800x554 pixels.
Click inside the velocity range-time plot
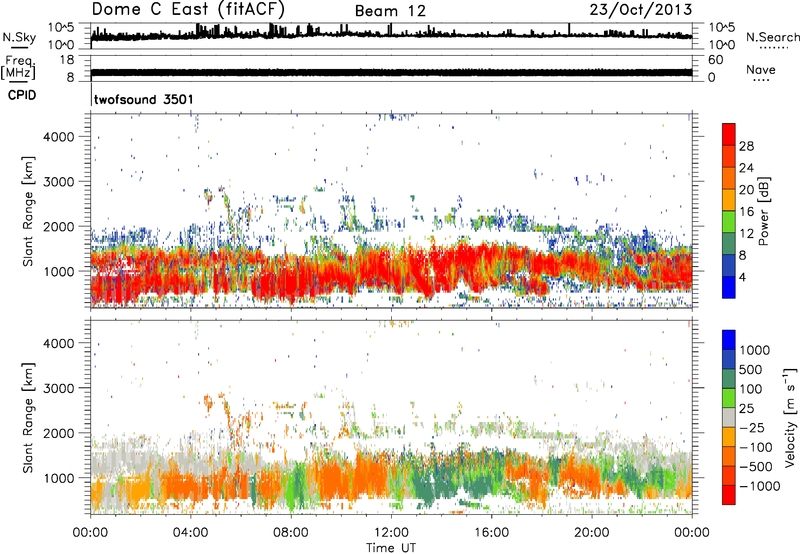[391, 417]
